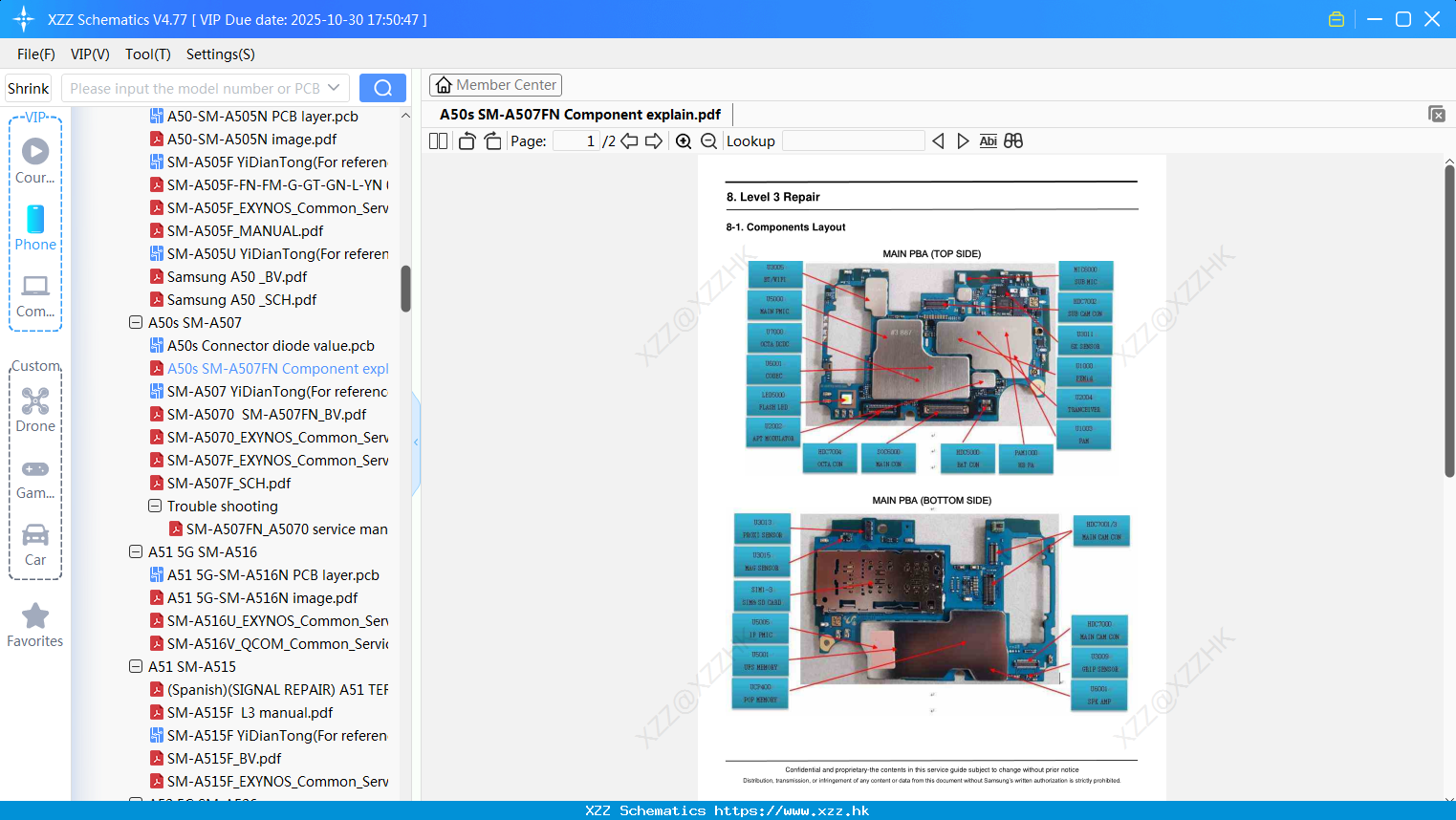Open the VIP(V) menu
This screenshot has width=1456, height=820.
[90, 54]
